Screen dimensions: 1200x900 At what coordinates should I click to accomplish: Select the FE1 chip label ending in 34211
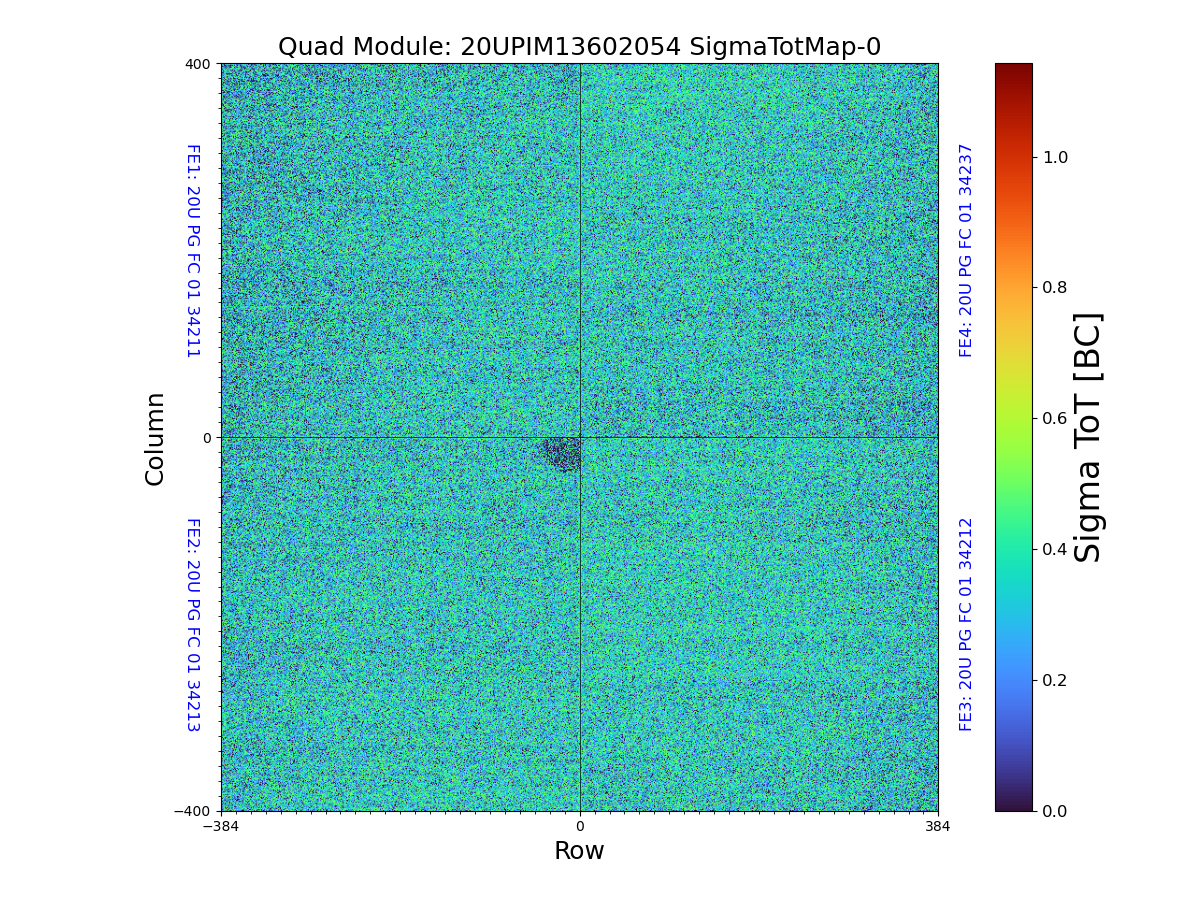(x=193, y=251)
